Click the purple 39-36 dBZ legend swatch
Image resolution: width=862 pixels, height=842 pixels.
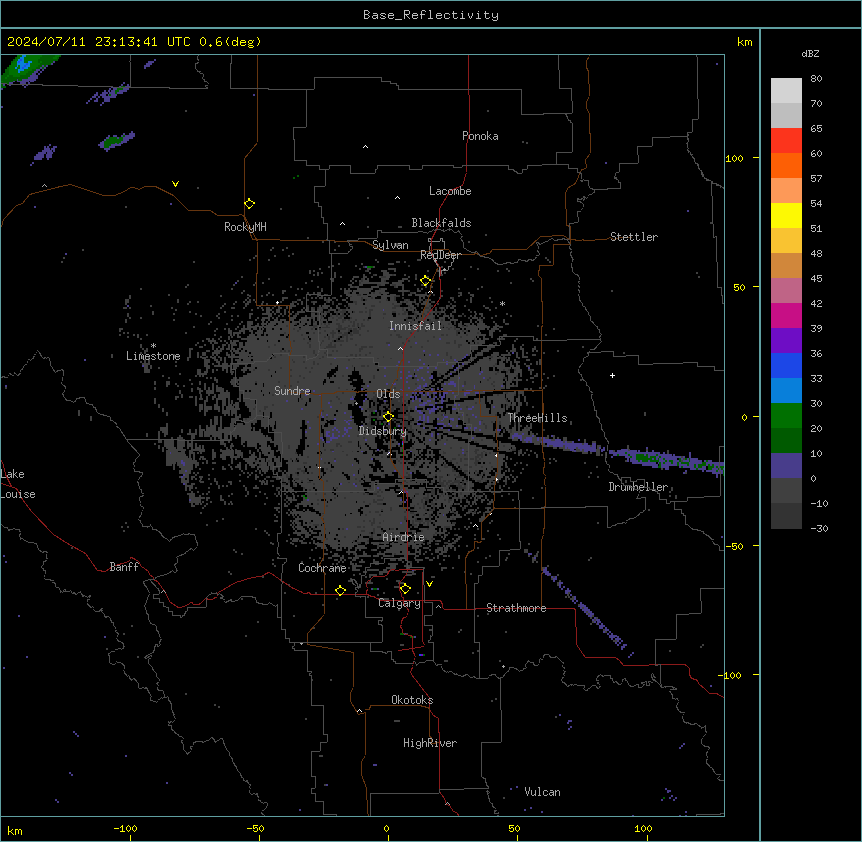coord(786,341)
